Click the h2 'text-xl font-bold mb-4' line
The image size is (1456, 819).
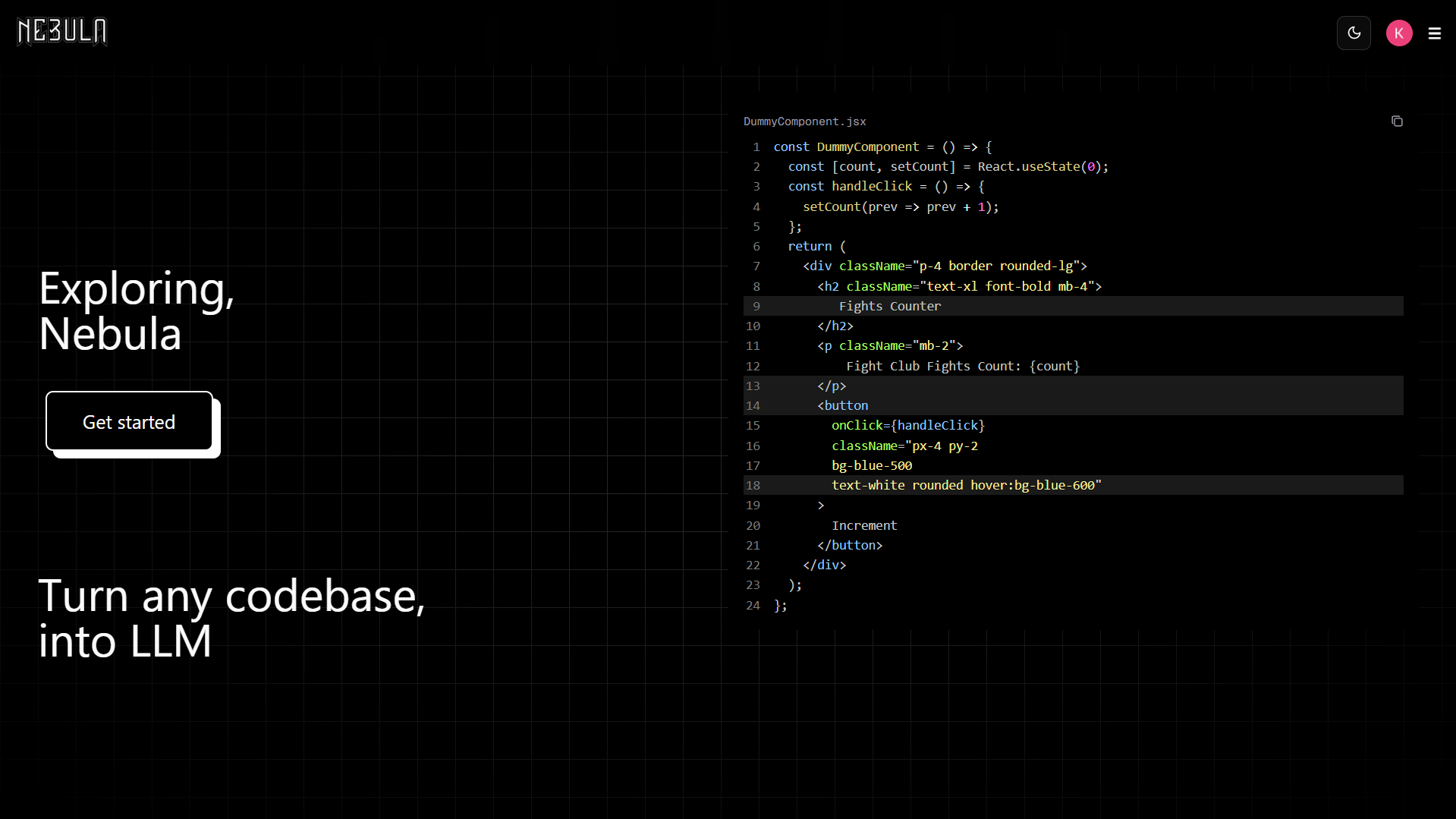pyautogui.click(x=1074, y=286)
